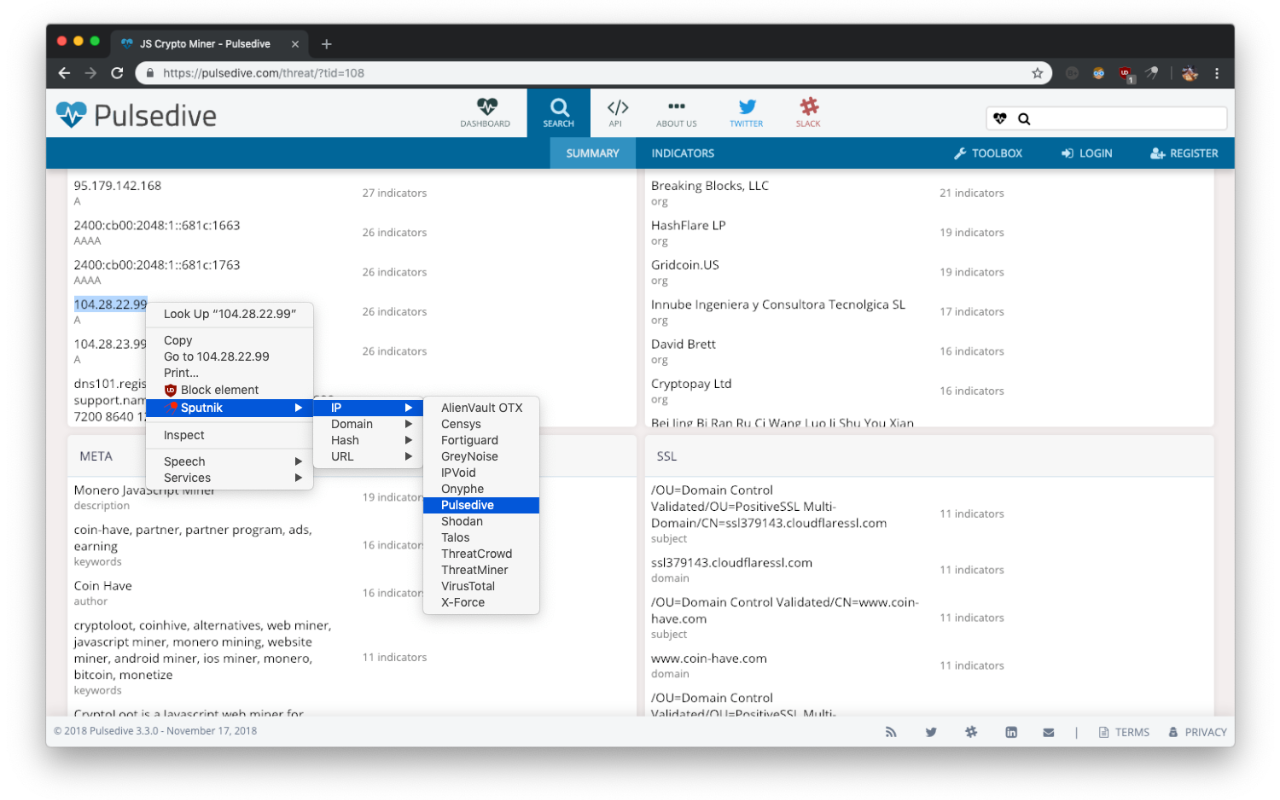Pick Censys in the lookup list
Viewport: 1280px width, 800px height.
pyautogui.click(x=481, y=424)
